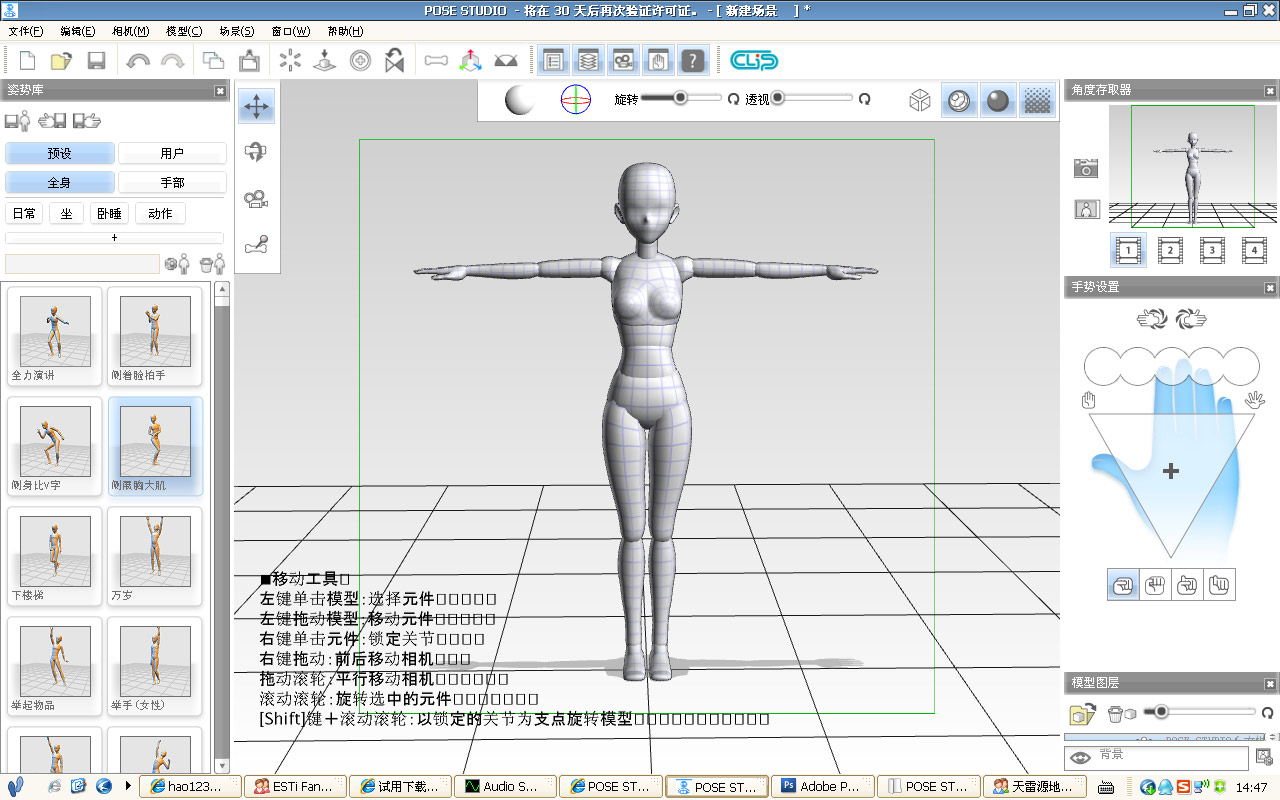The height and width of the screenshot is (800, 1280).
Task: Expand the pose category plus bar
Action: click(114, 238)
